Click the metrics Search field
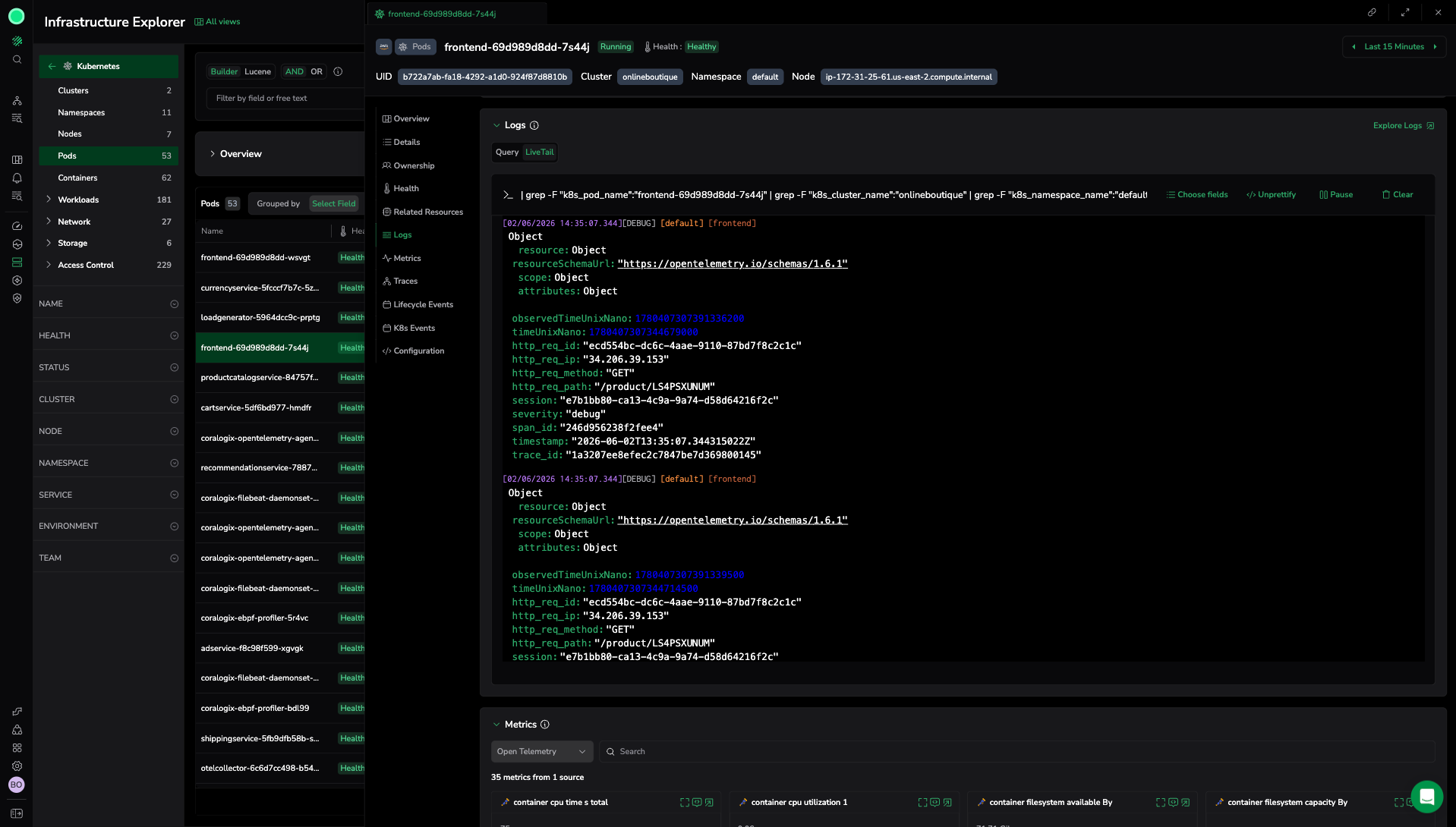Screen dimensions: 1456x827 (1017, 752)
